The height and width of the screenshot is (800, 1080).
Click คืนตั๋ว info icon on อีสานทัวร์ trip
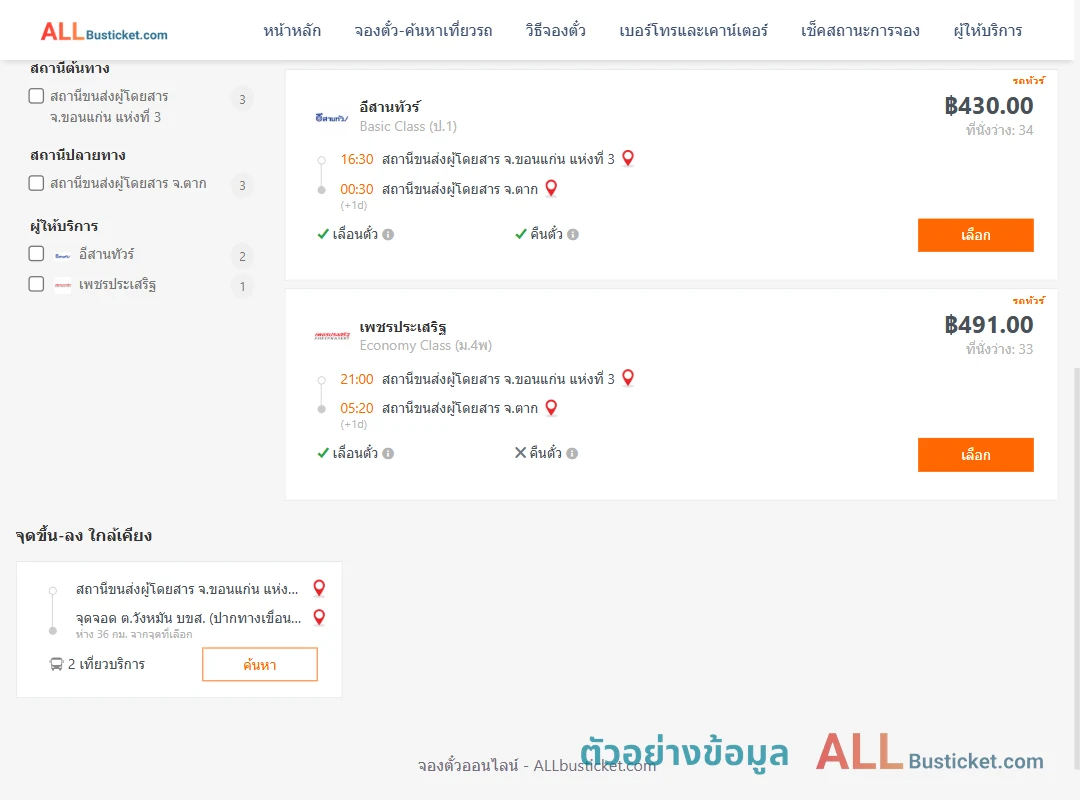(x=573, y=234)
